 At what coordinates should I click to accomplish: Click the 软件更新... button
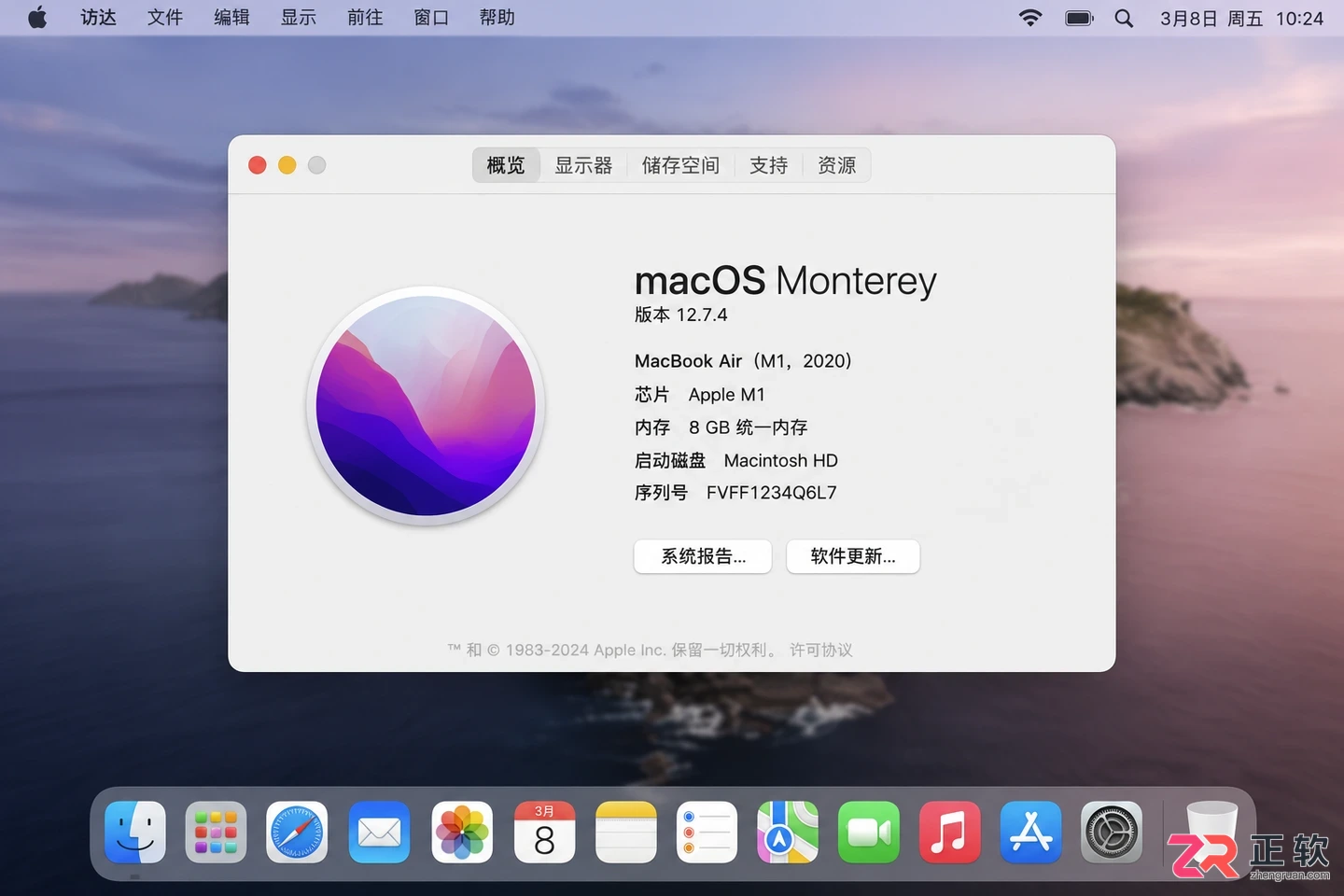(x=853, y=556)
